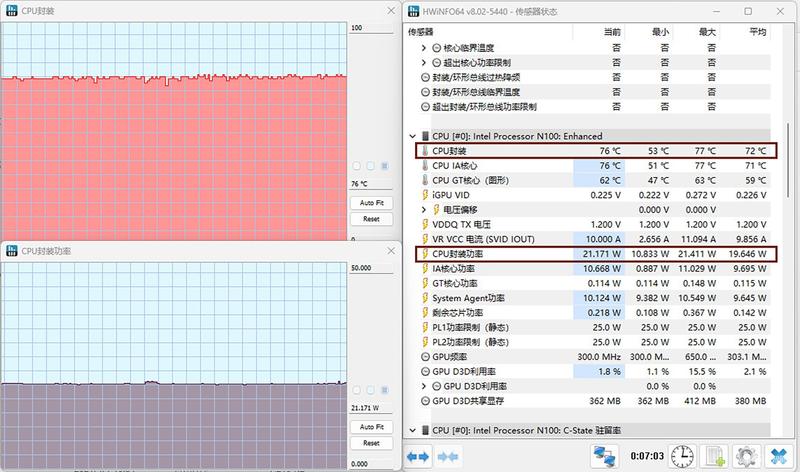Viewport: 800px width, 472px height.
Task: Click the 0:07:03 elapsed time readout
Action: pyautogui.click(x=647, y=456)
